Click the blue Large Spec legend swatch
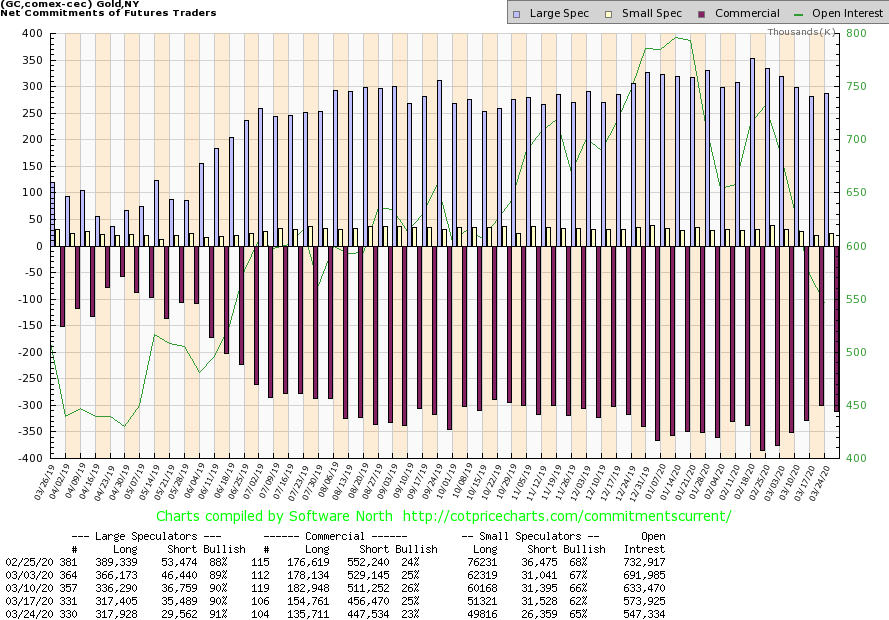This screenshot has height=620, width=889. click(515, 14)
